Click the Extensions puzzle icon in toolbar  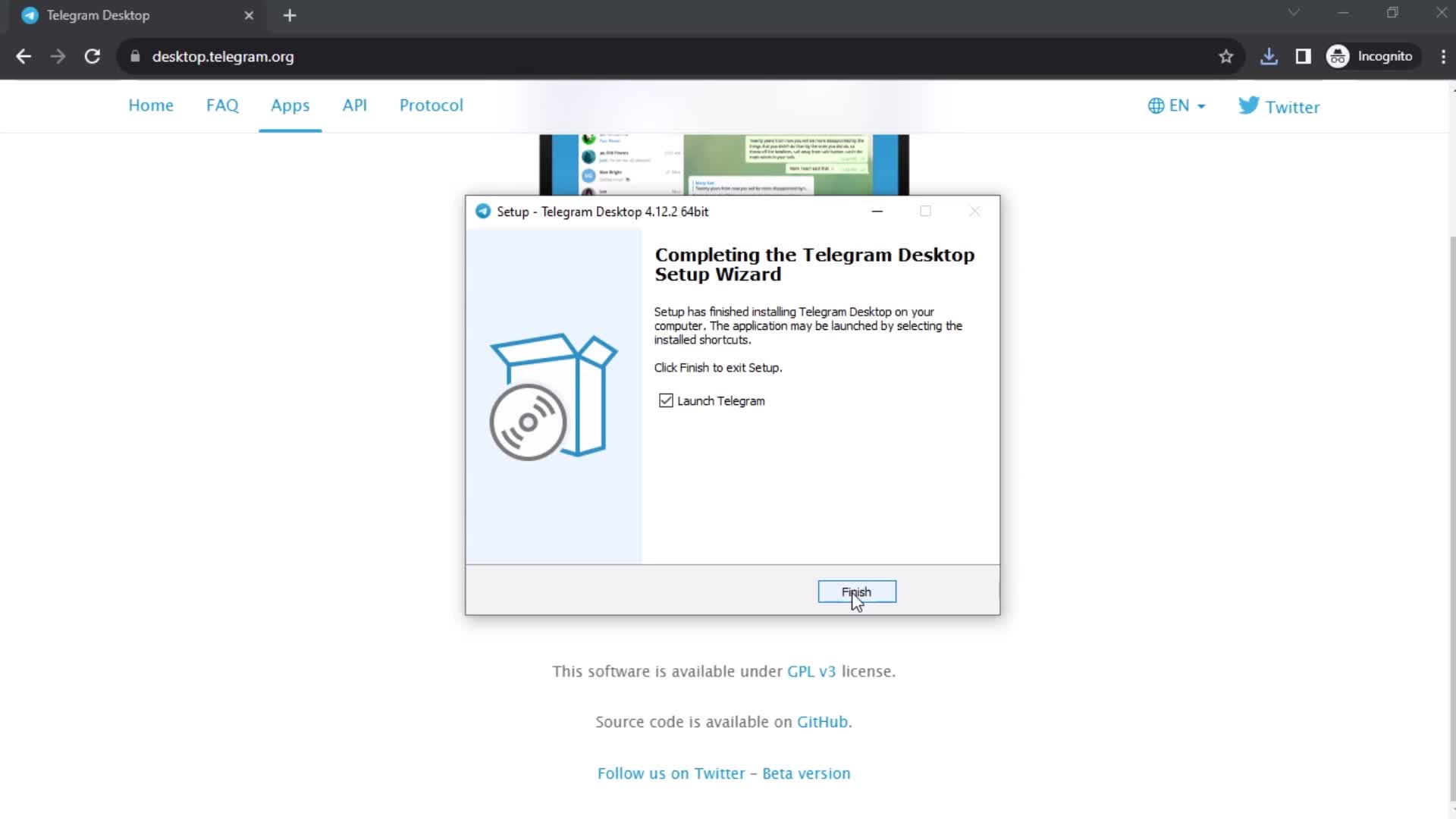[x=1303, y=56]
